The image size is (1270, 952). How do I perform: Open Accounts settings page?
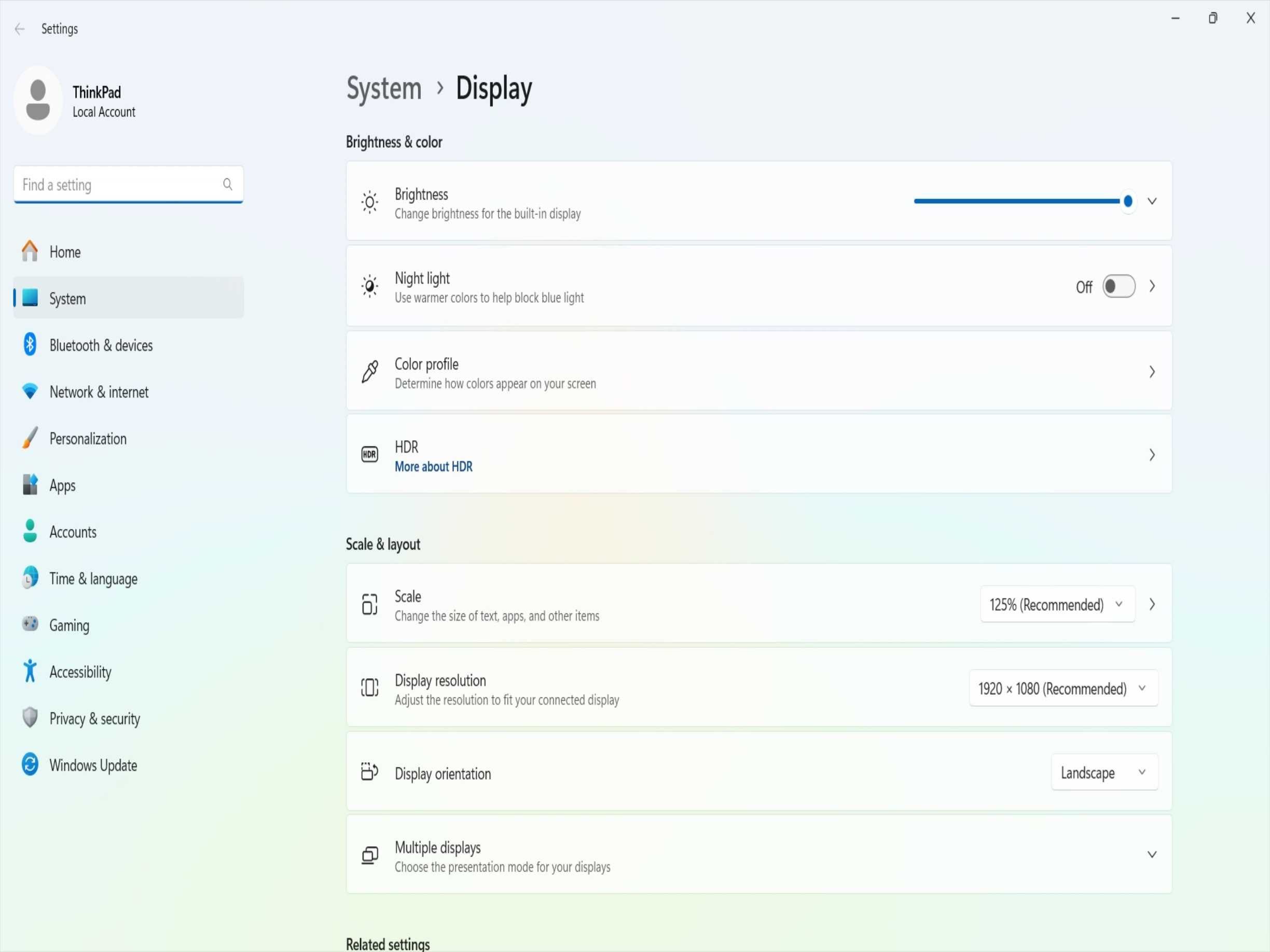[129, 531]
